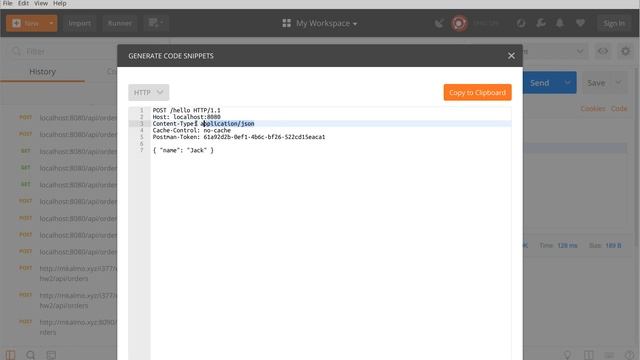Viewport: 640px width, 360px height.
Task: Click the Filter search field in sidebar
Action: [62, 51]
